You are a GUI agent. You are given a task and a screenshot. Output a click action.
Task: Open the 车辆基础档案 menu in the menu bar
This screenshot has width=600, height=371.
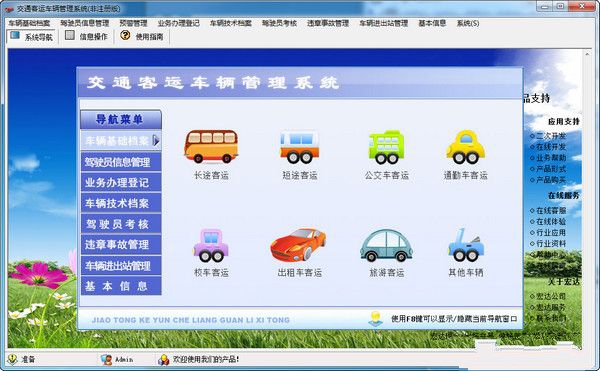(x=29, y=23)
